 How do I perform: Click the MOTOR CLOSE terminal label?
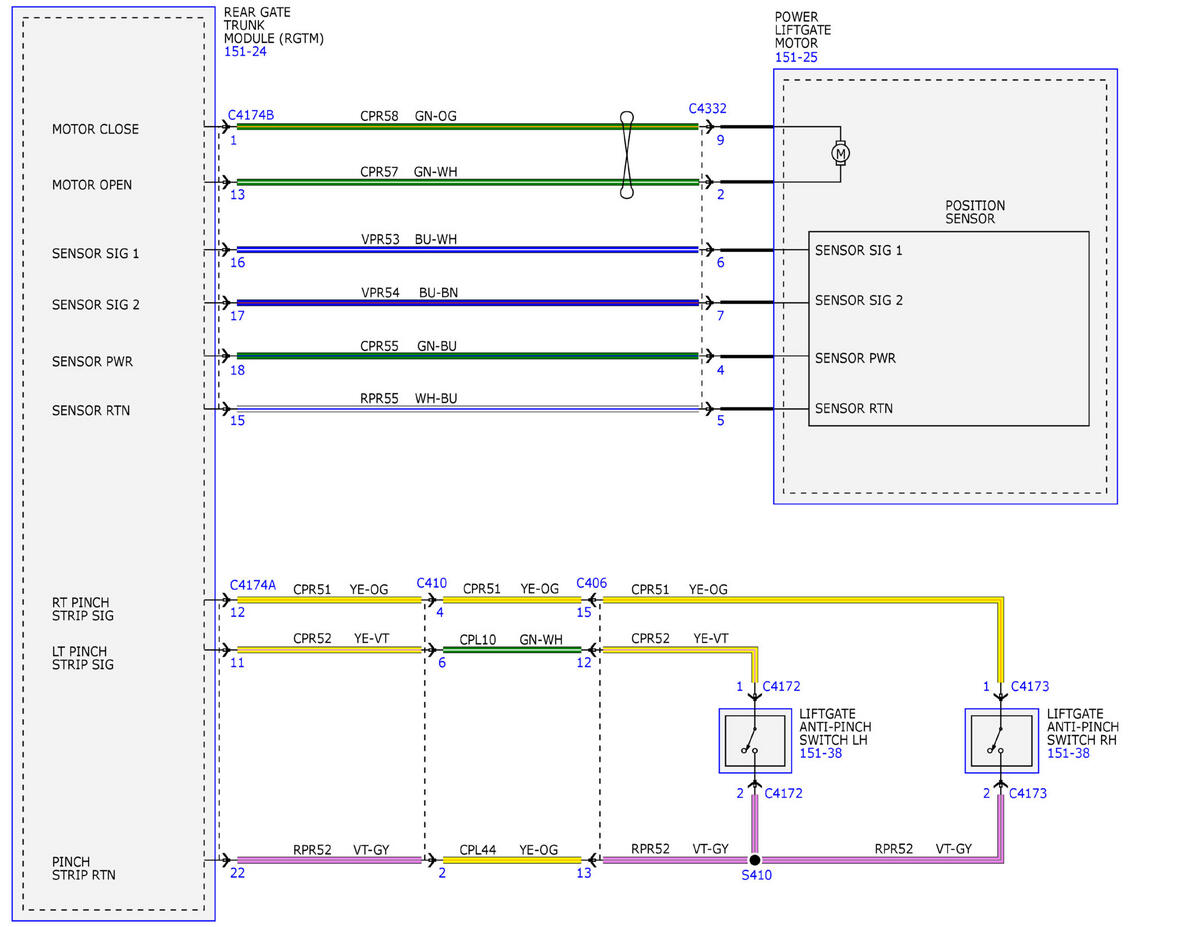pyautogui.click(x=95, y=129)
